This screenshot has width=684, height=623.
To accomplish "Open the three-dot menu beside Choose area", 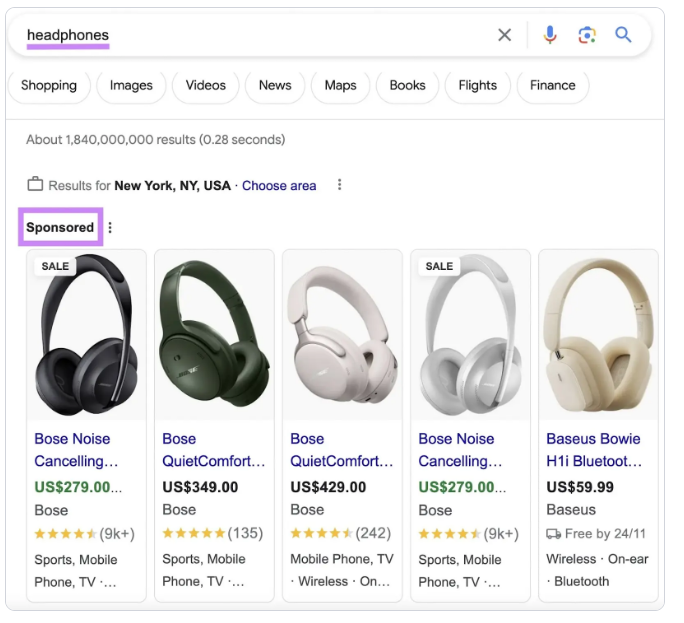I will coord(340,185).
